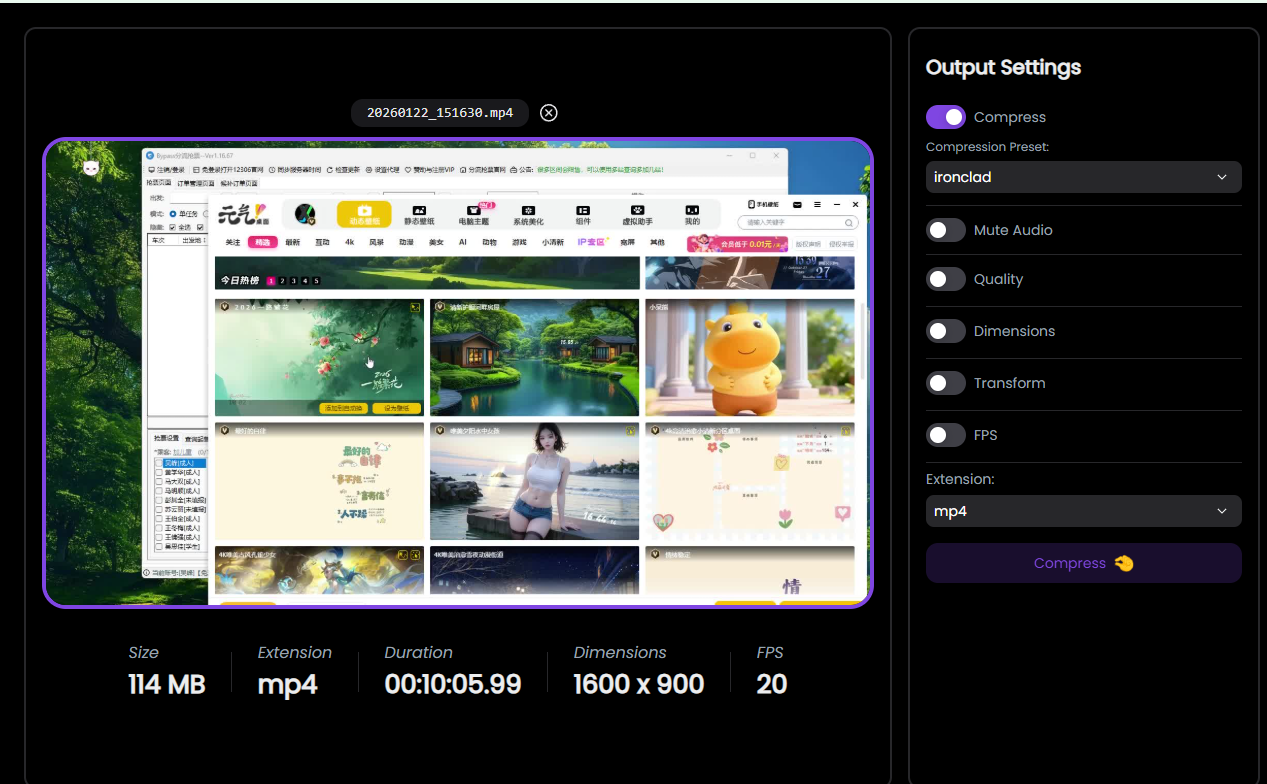Switch on the FPS toggle
1267x784 pixels.
945,435
